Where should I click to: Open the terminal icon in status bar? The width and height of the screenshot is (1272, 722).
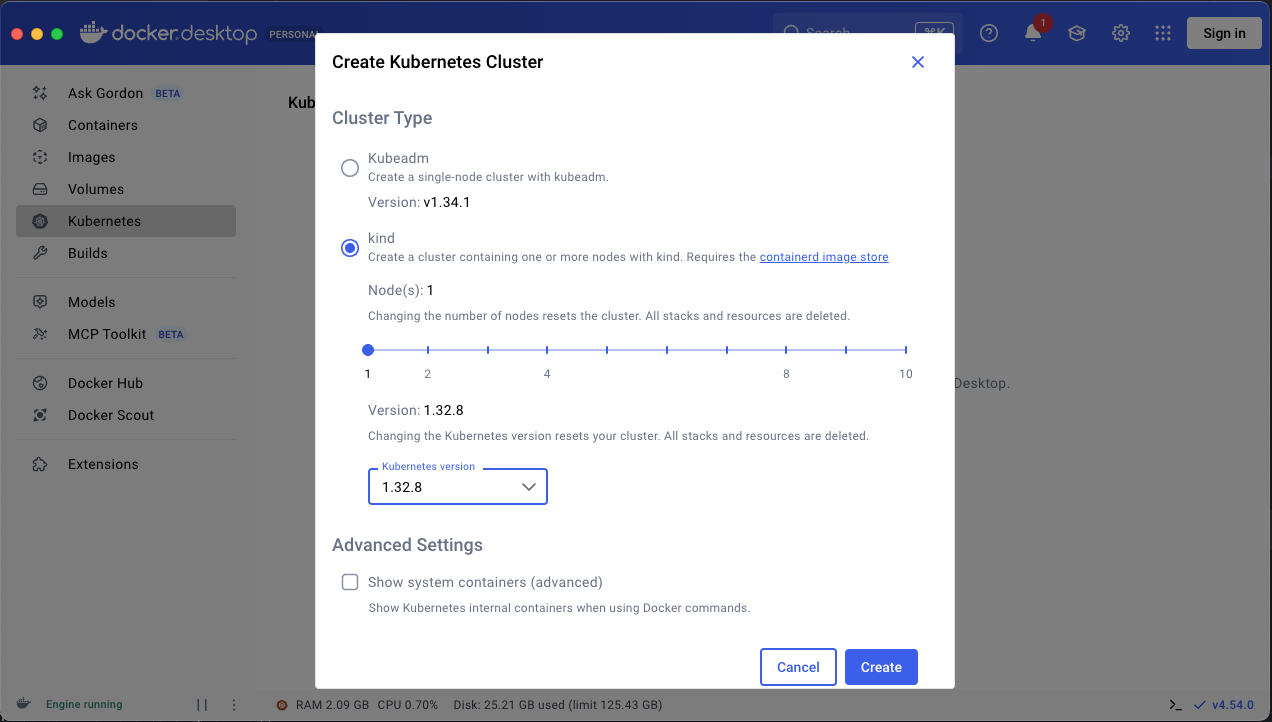[x=1176, y=705]
